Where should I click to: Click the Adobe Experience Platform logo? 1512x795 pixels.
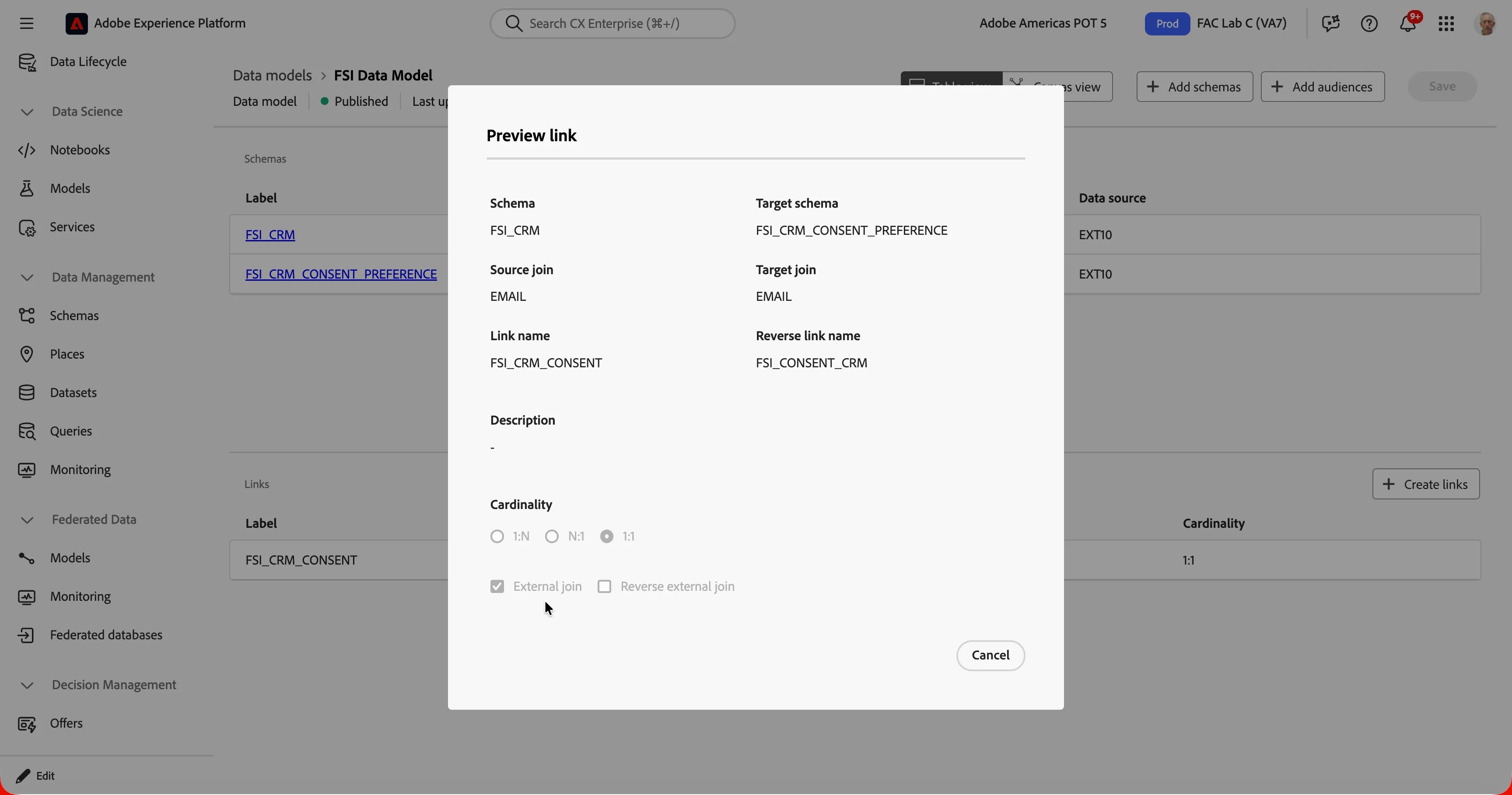coord(76,24)
